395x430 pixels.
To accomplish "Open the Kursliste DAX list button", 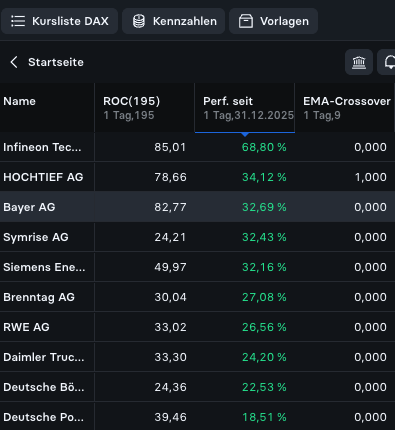I will pyautogui.click(x=59, y=21).
